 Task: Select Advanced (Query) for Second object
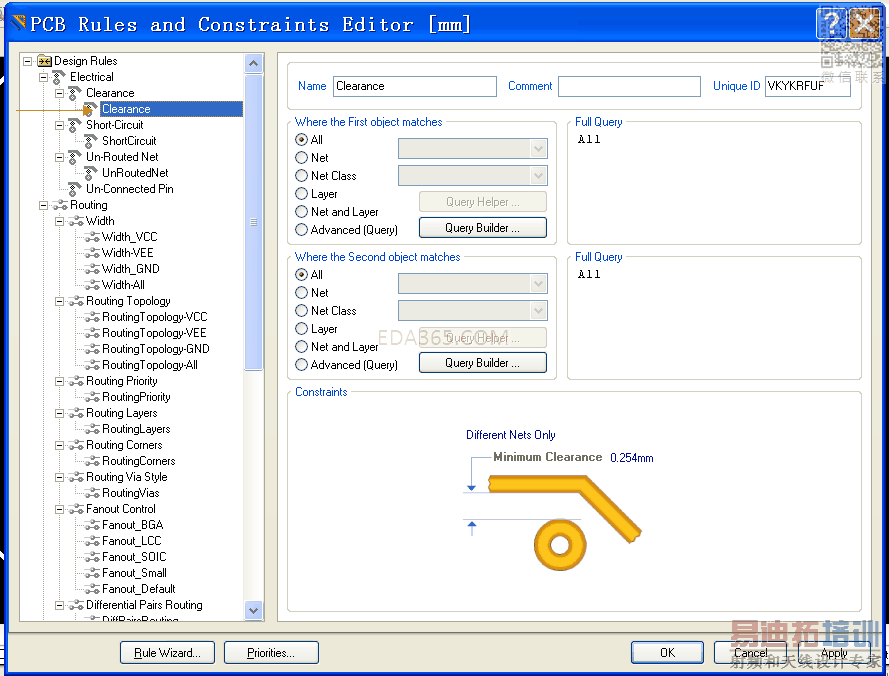point(302,365)
